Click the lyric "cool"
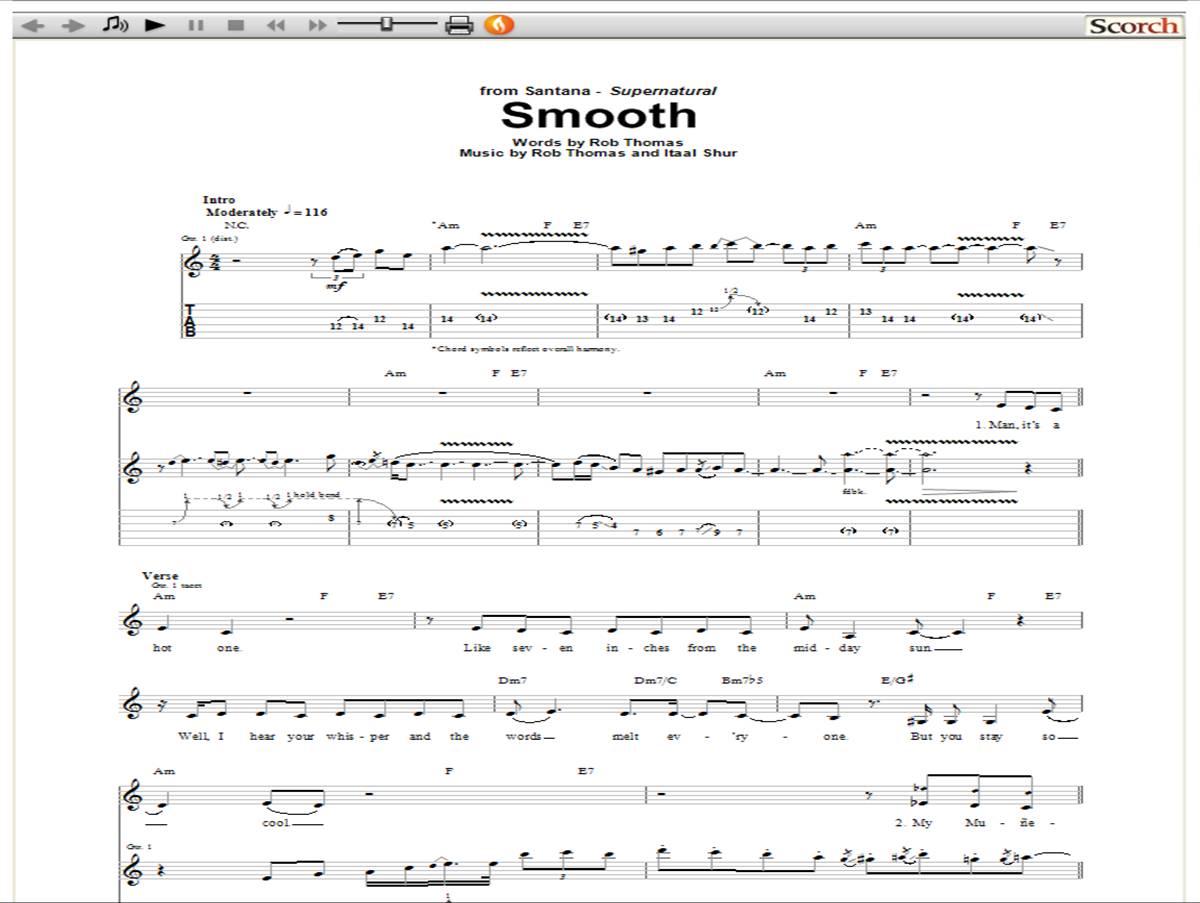The image size is (1200, 903). tap(277, 823)
